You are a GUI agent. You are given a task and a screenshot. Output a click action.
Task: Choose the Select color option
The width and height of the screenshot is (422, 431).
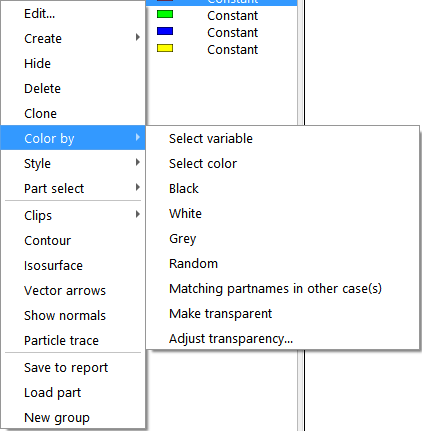point(282,163)
